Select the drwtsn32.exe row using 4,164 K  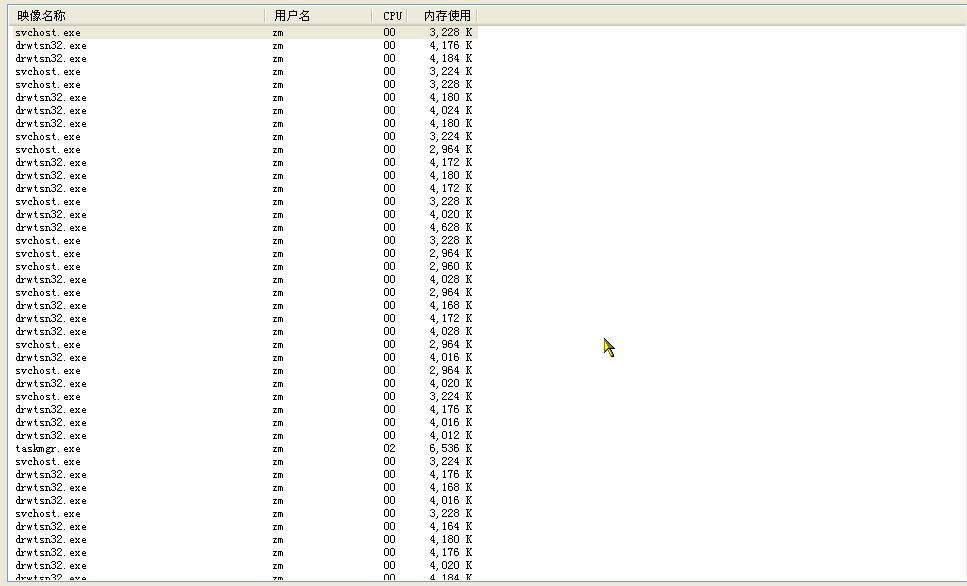[245, 527]
